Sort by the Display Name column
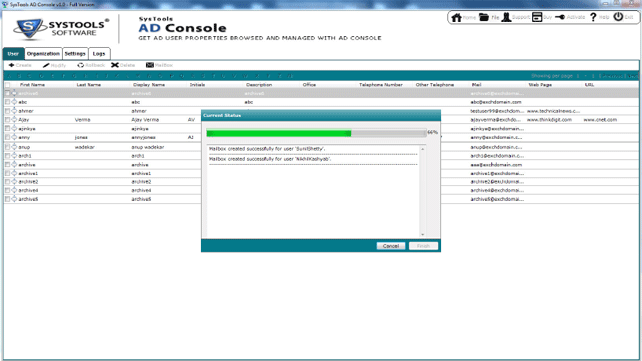The image size is (642, 361). pos(149,85)
